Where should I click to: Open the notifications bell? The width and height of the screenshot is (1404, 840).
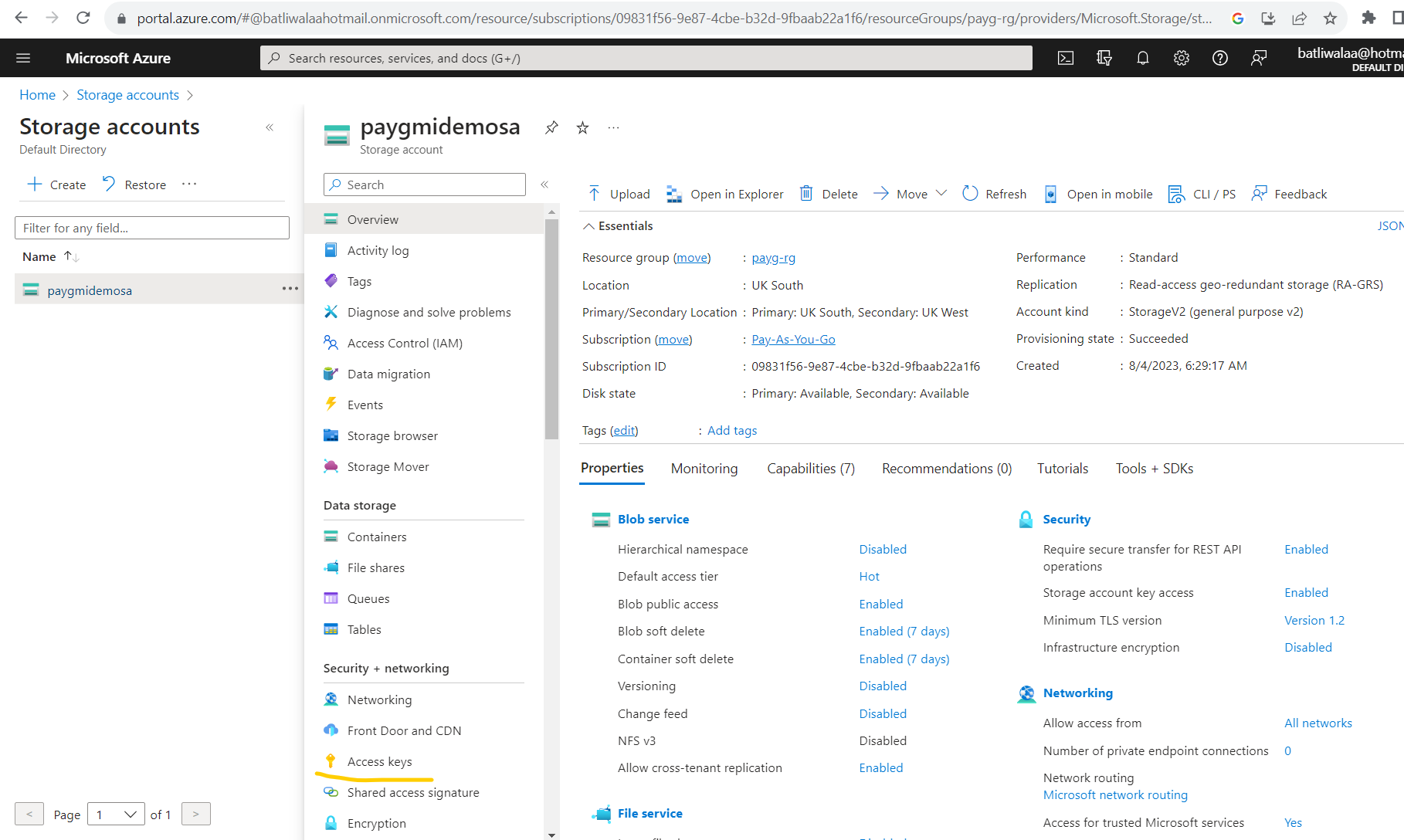tap(1142, 58)
